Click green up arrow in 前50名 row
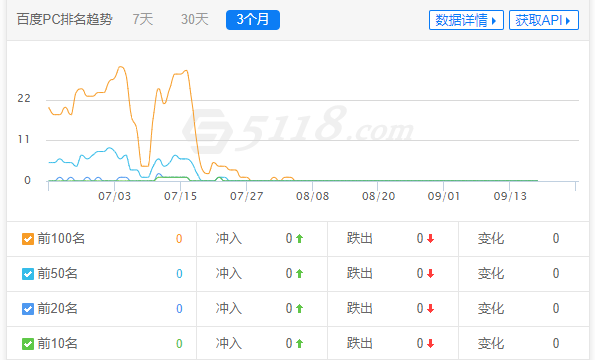Viewport: 595px width, 360px height. coord(299,274)
